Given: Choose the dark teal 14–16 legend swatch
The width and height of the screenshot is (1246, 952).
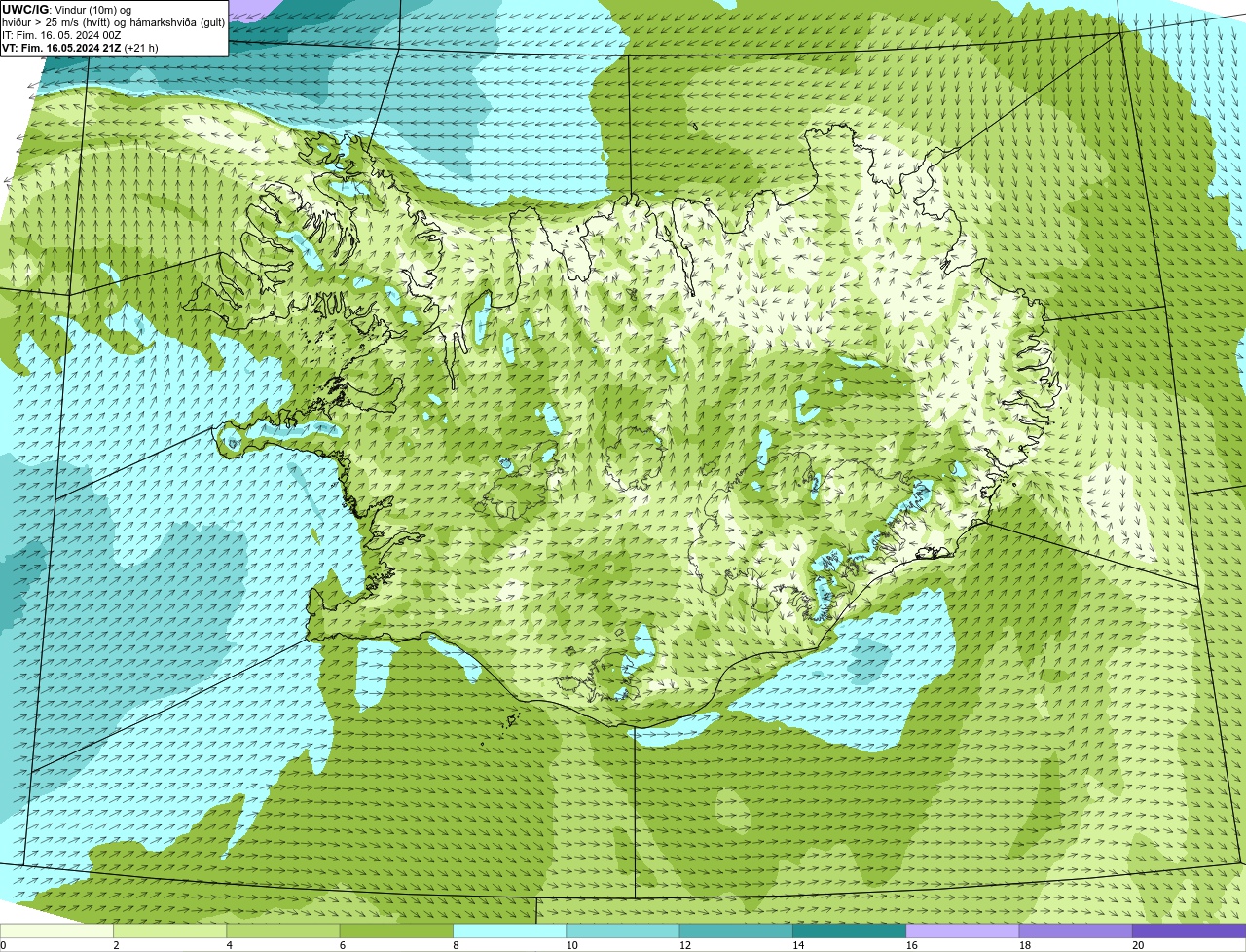Looking at the screenshot, I should [849, 931].
